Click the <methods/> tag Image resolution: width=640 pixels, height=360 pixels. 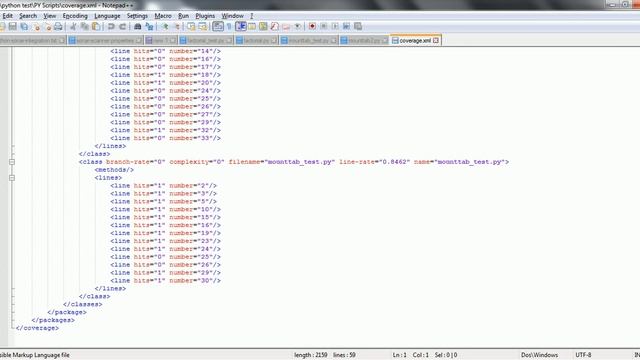114,170
